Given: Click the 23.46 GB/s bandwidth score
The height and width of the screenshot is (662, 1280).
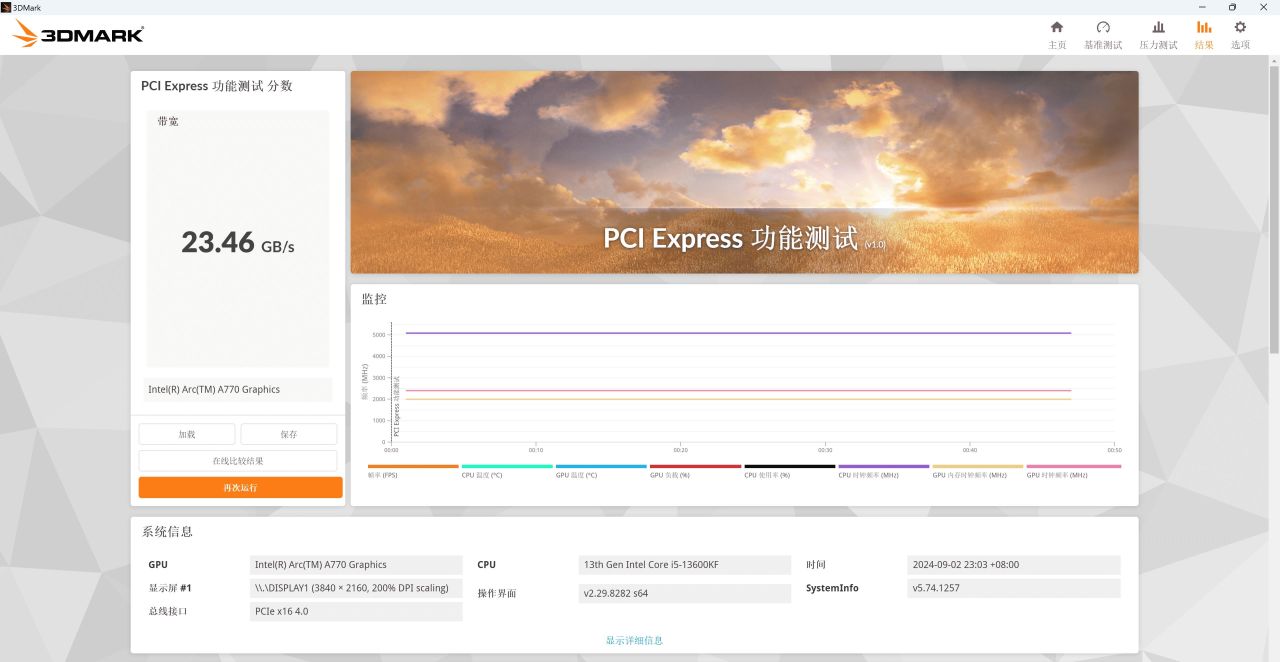Looking at the screenshot, I should 238,242.
